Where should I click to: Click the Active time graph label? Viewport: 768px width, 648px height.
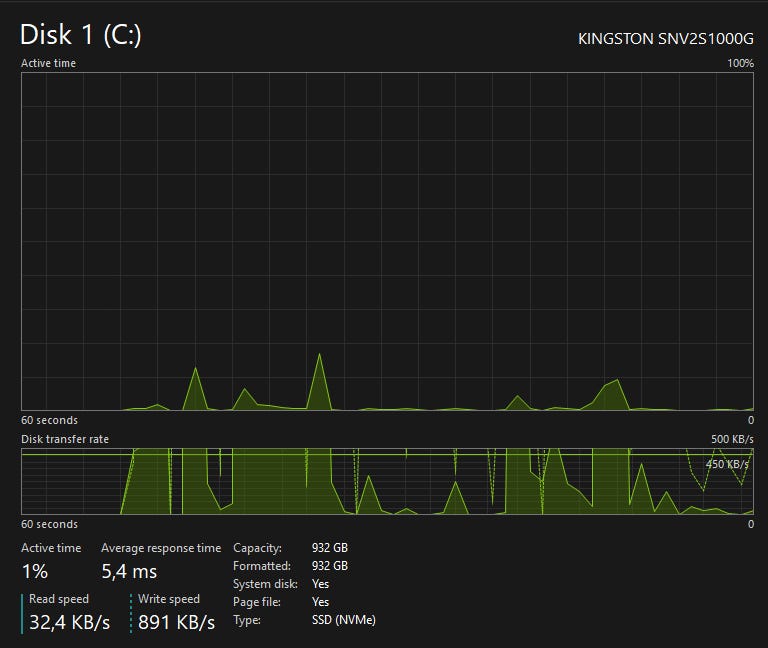(48, 63)
